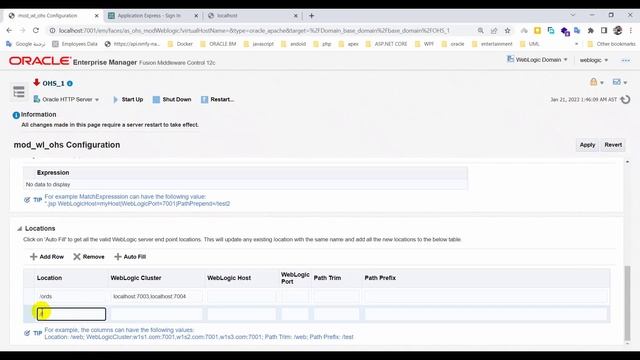The width and height of the screenshot is (640, 360).
Task: Click the page vertical scrollbar thumb
Action: click(x=627, y=303)
